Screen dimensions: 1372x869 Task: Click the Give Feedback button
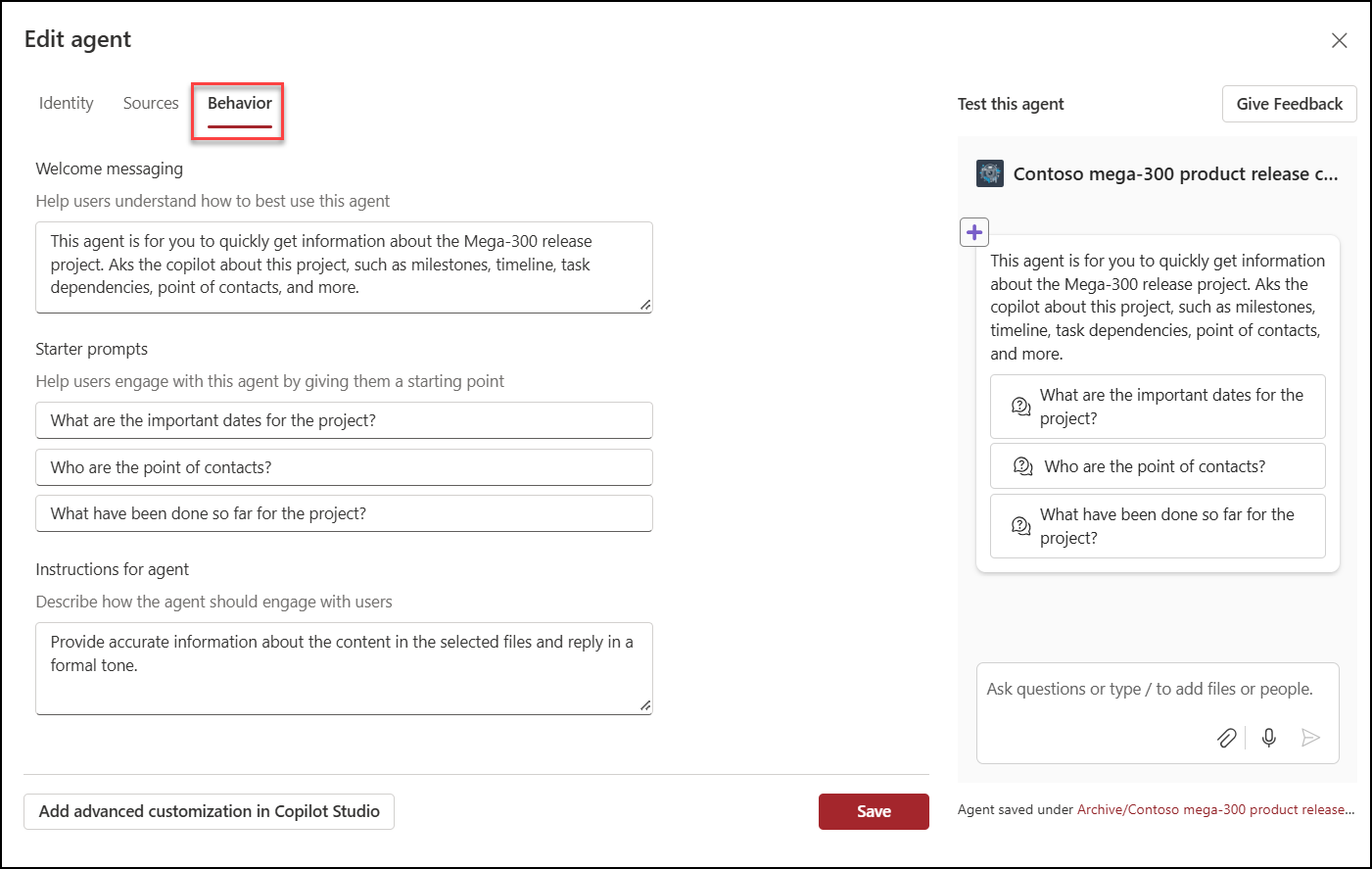tap(1289, 103)
